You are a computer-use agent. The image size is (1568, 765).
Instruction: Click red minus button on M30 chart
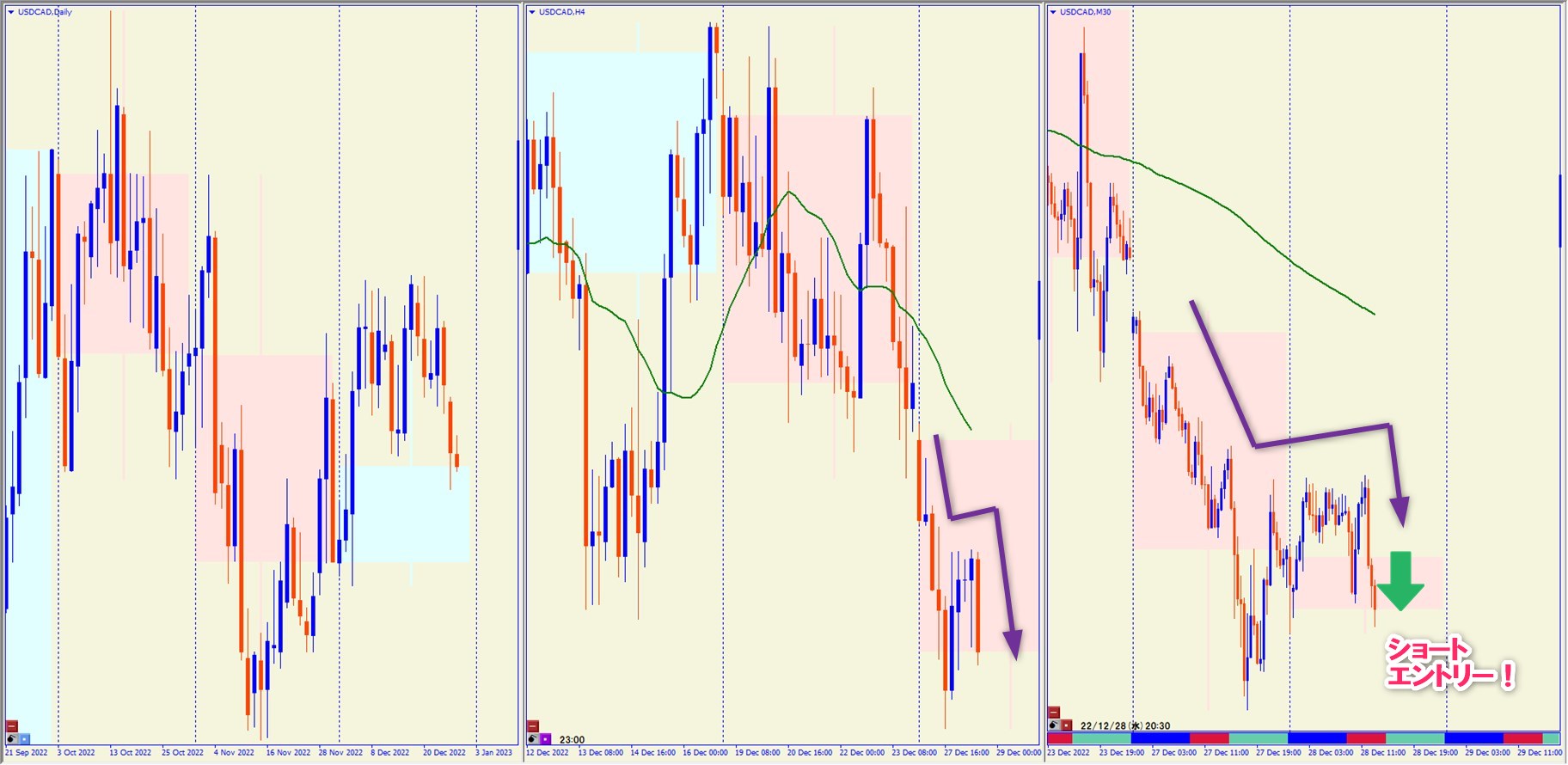[x=1054, y=713]
